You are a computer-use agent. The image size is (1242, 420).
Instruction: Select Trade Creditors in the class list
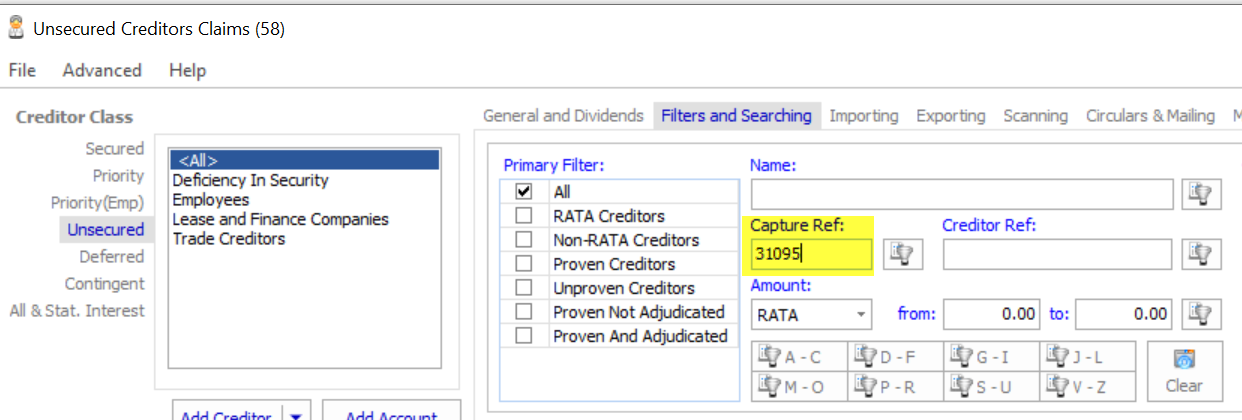(229, 239)
